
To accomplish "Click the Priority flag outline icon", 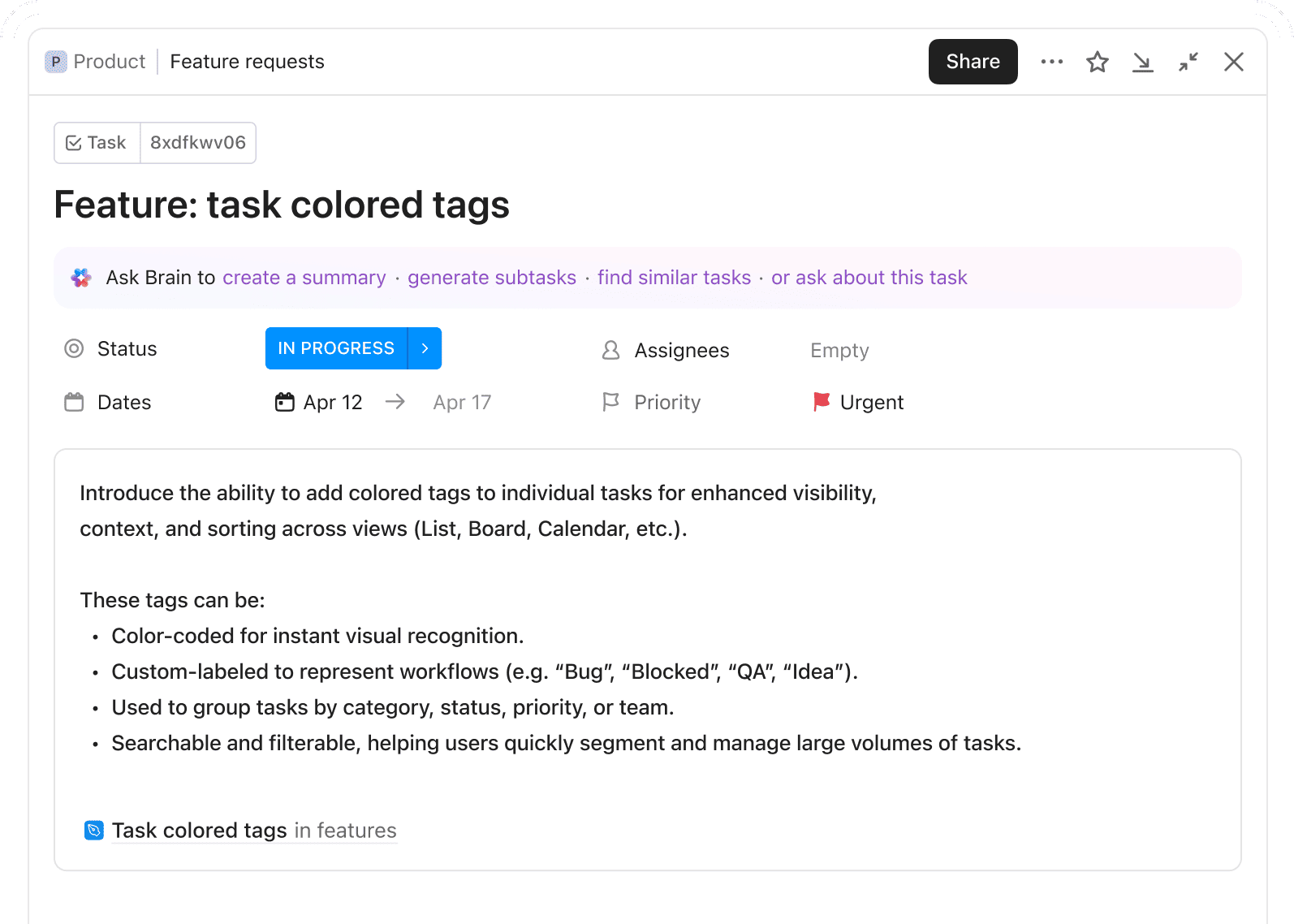I will point(610,402).
